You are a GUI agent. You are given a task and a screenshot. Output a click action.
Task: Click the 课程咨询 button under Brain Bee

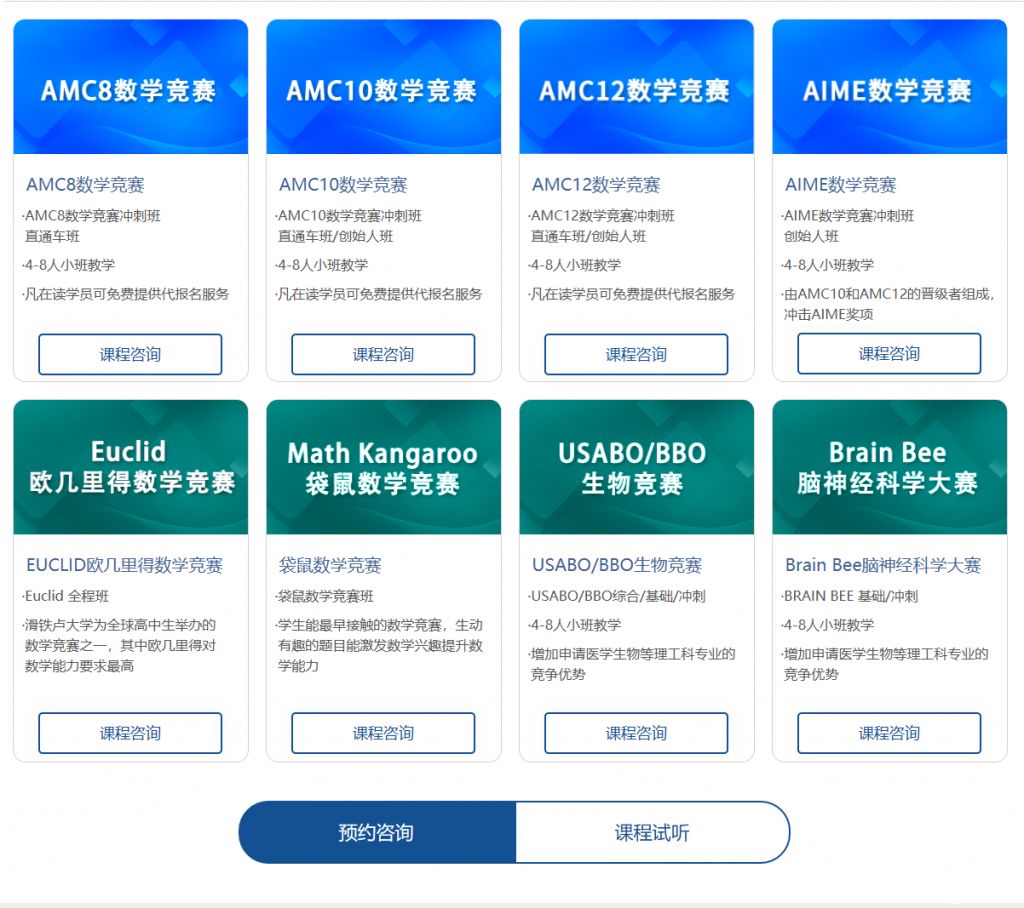(889, 733)
